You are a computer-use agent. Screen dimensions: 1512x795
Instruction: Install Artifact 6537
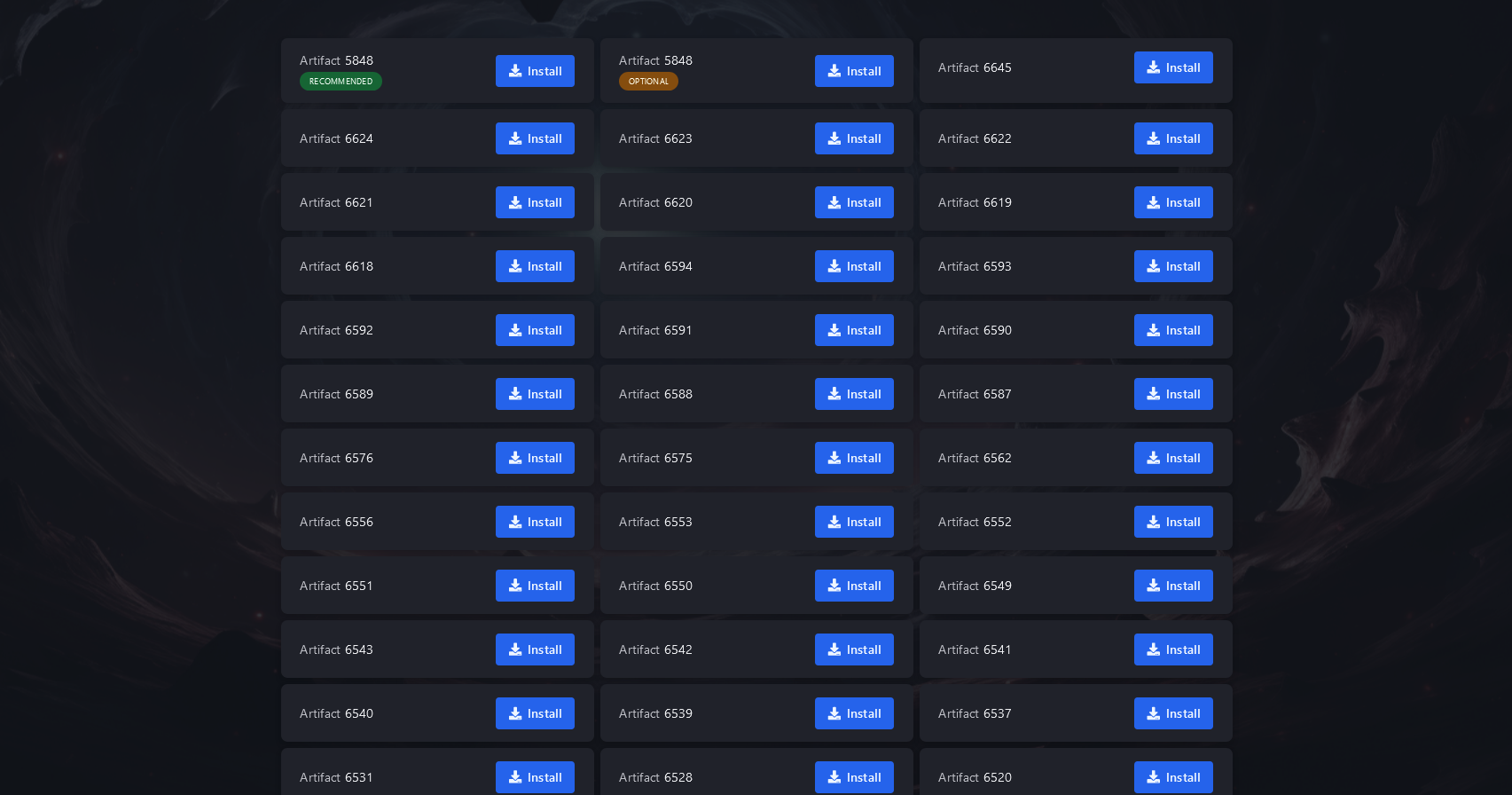tap(1173, 713)
